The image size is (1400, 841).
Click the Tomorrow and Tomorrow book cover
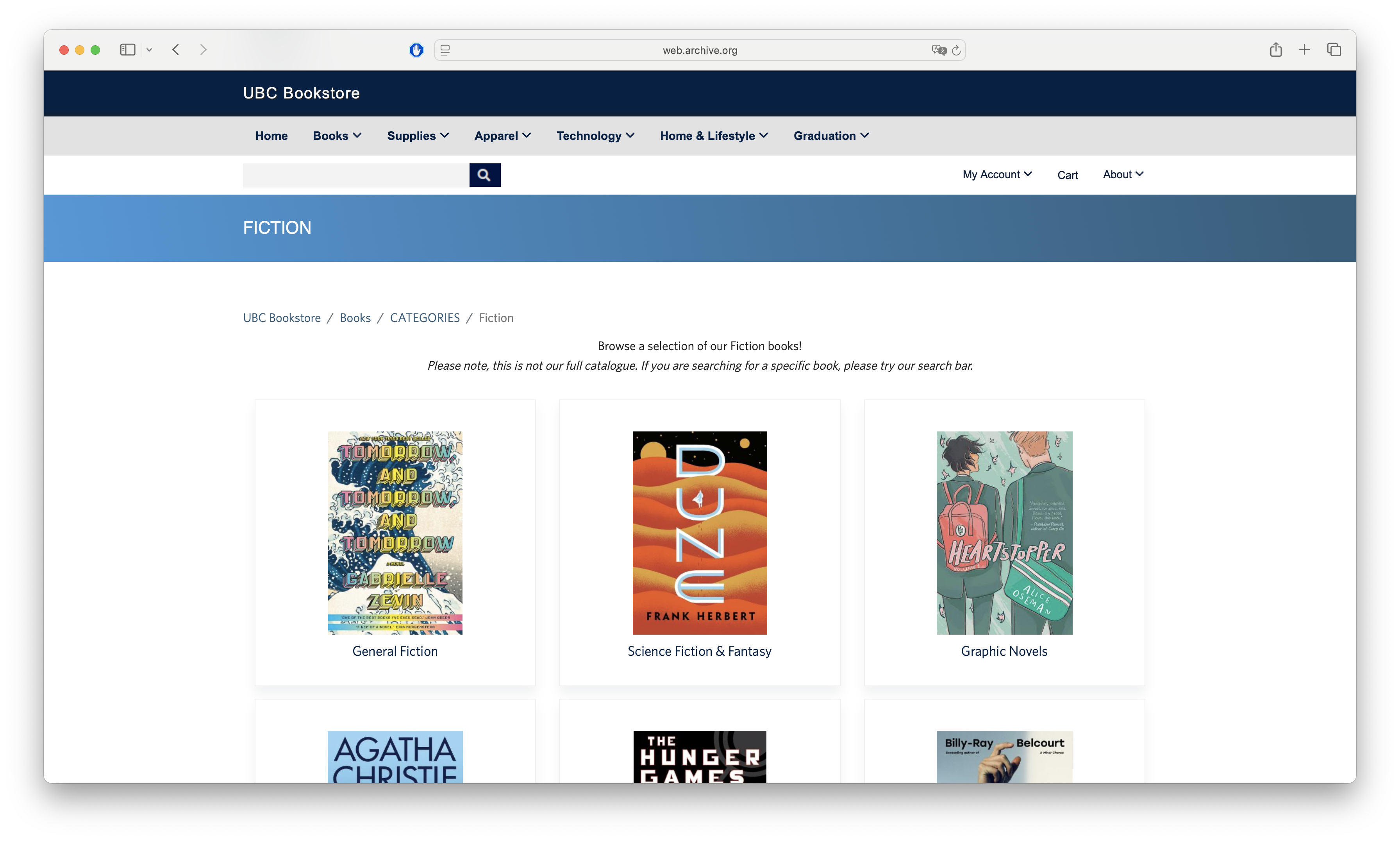395,533
